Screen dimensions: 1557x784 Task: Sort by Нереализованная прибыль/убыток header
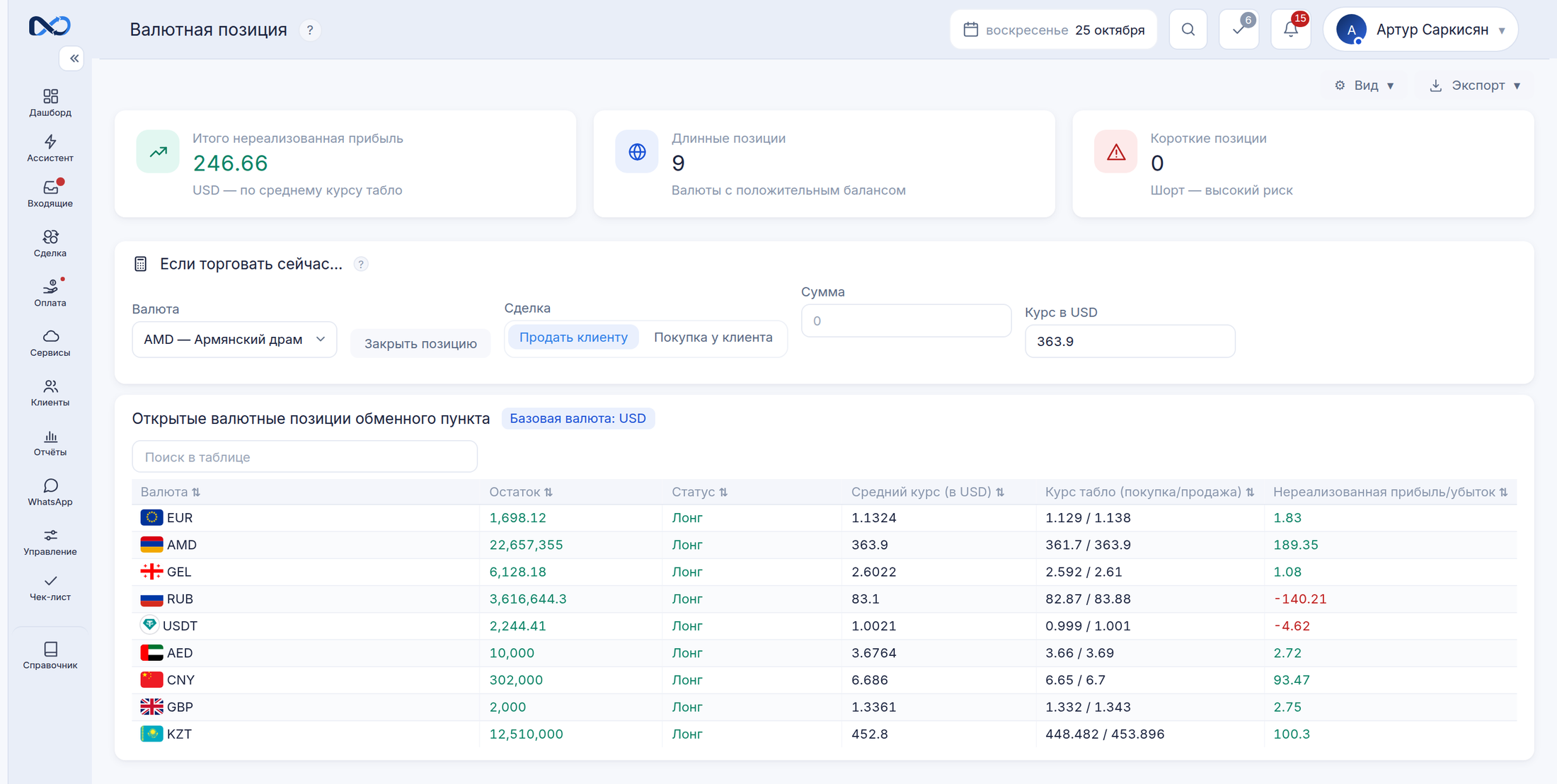[x=1390, y=492]
